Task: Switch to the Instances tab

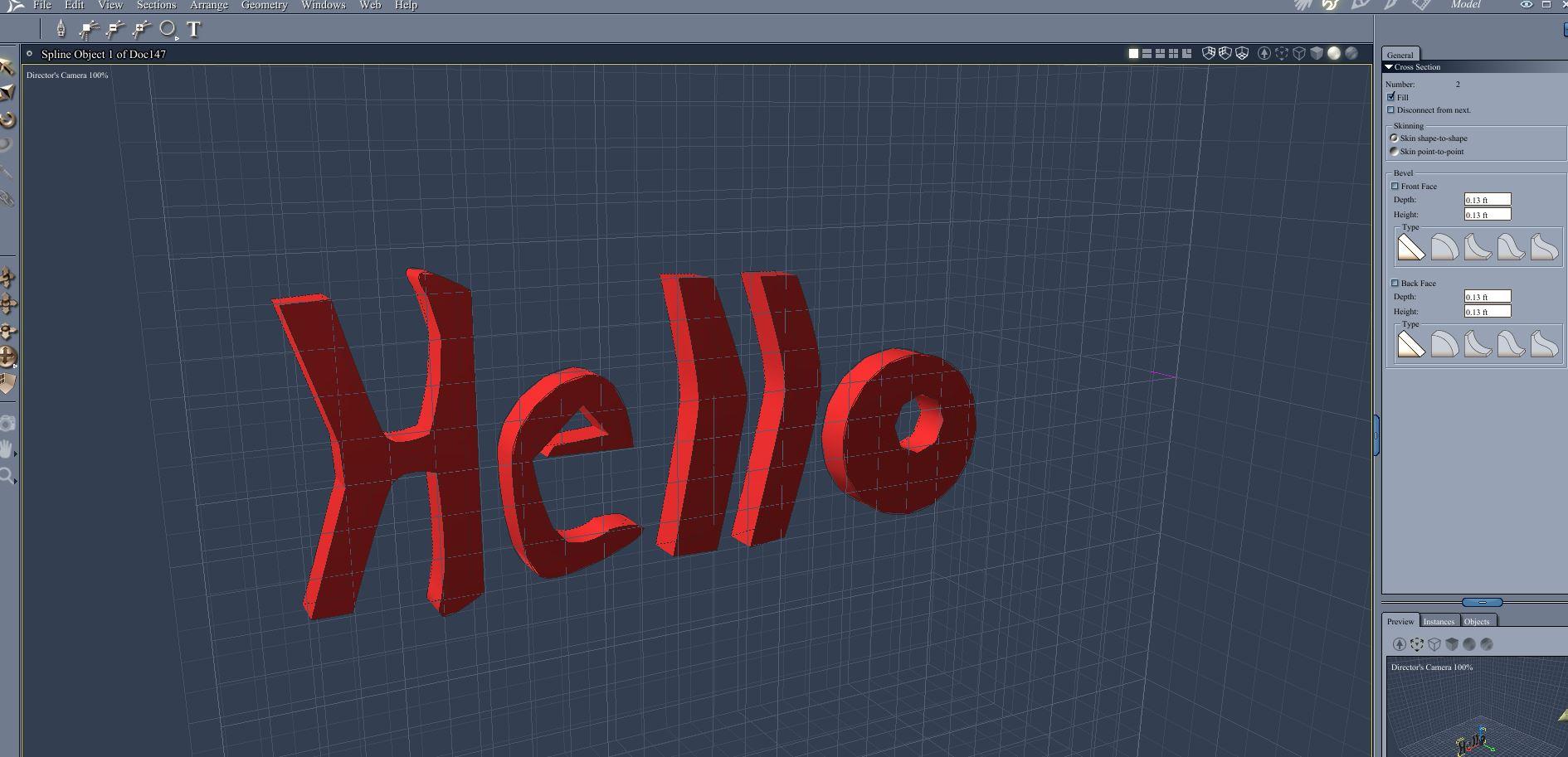Action: [x=1439, y=621]
